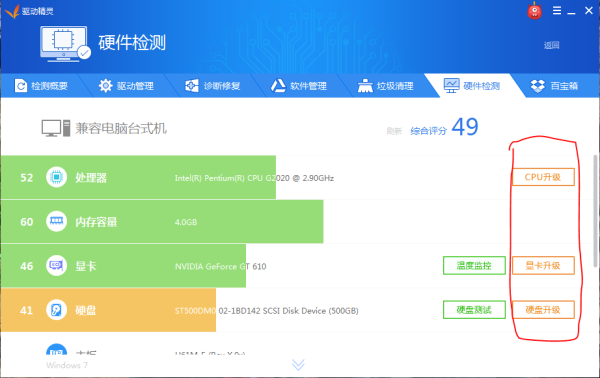Image resolution: width=600 pixels, height=378 pixels.
Task: Switch to the 软件管理 tab
Action: (299, 86)
